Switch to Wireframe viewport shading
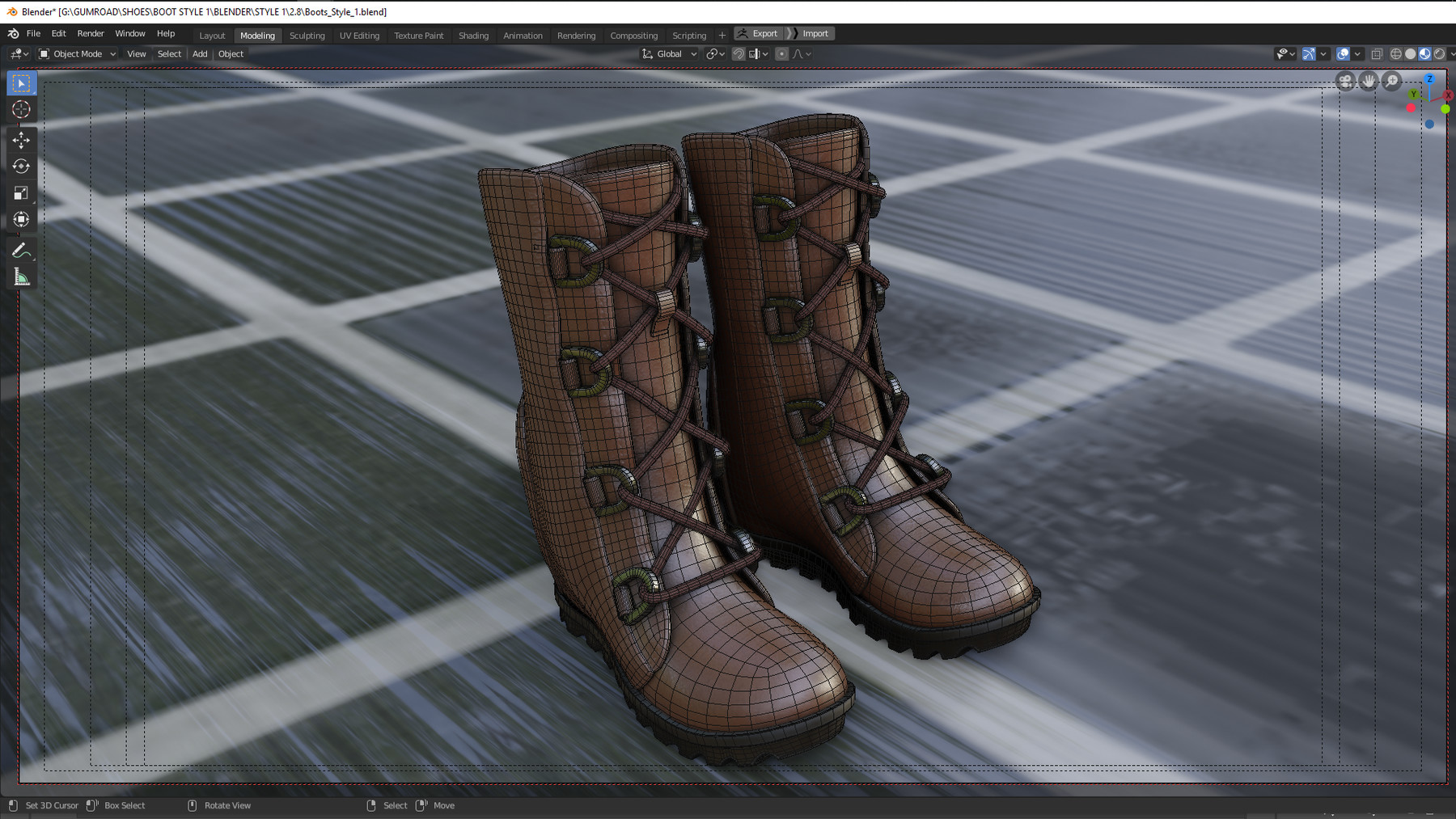Viewport: 1456px width, 819px height. point(1395,54)
